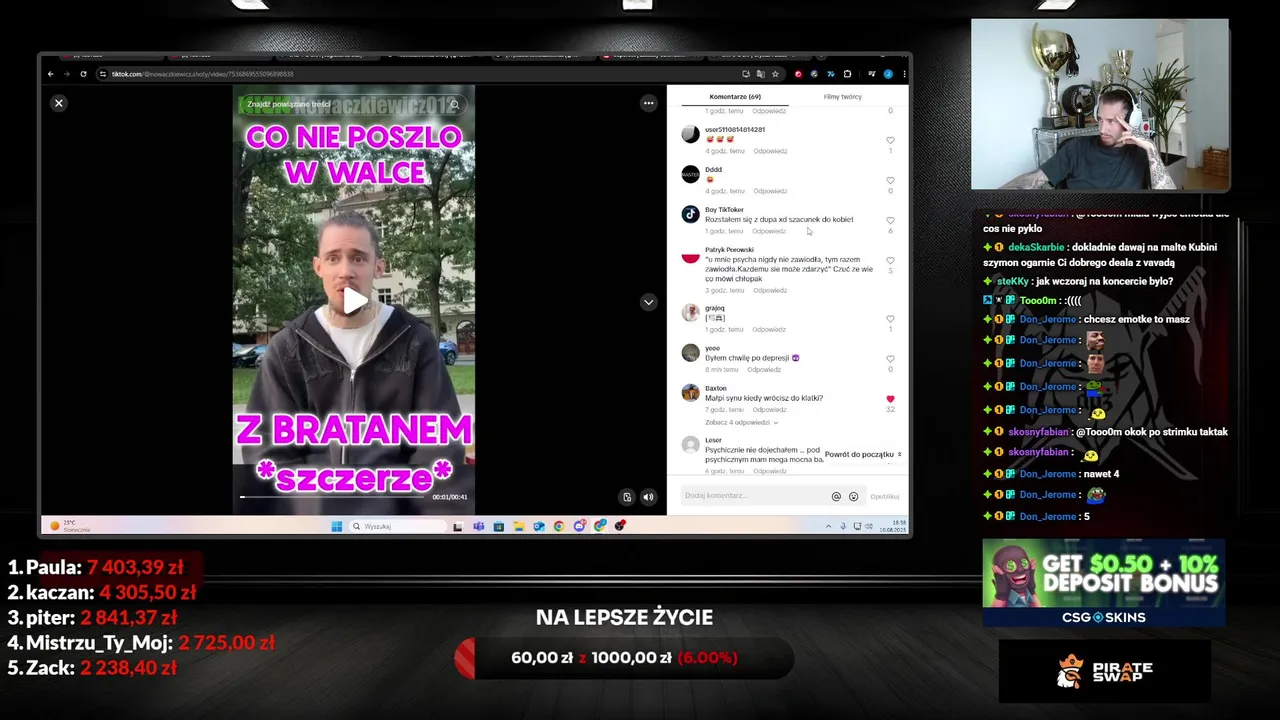Image resolution: width=1280 pixels, height=720 pixels.
Task: Reply to Boy TikToker via Odpowiedz
Action: [770, 231]
